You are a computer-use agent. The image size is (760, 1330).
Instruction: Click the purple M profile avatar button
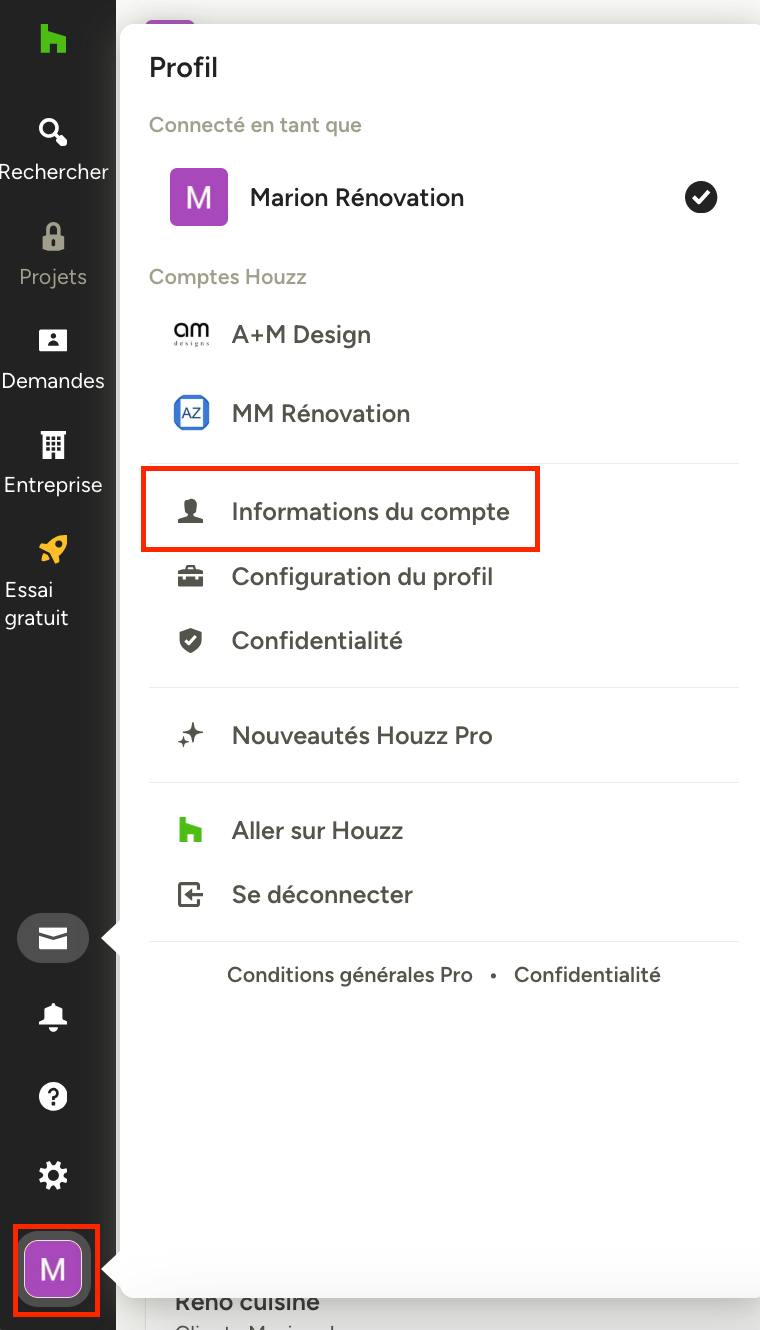click(53, 1269)
